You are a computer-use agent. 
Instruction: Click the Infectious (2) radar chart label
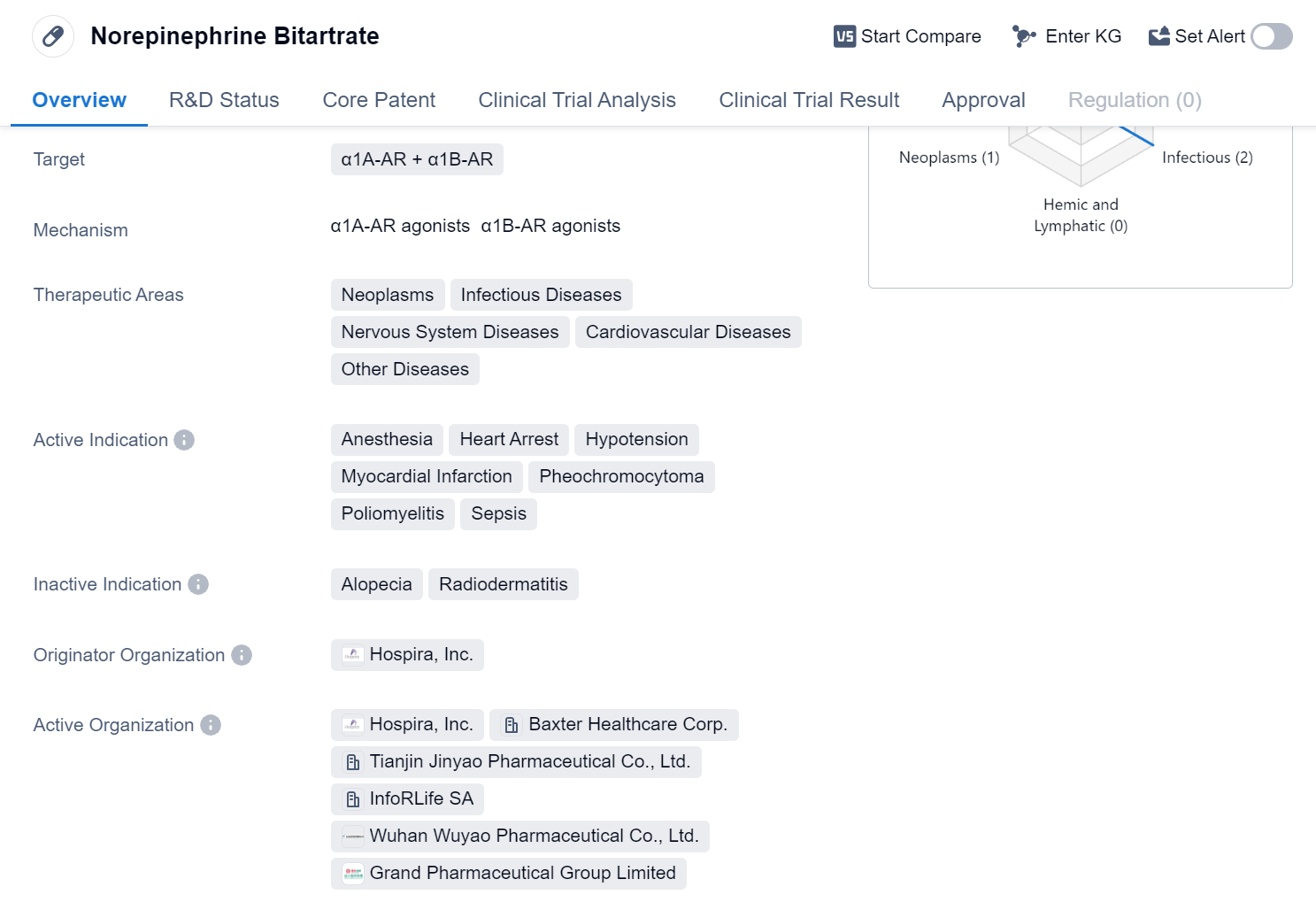click(1207, 158)
